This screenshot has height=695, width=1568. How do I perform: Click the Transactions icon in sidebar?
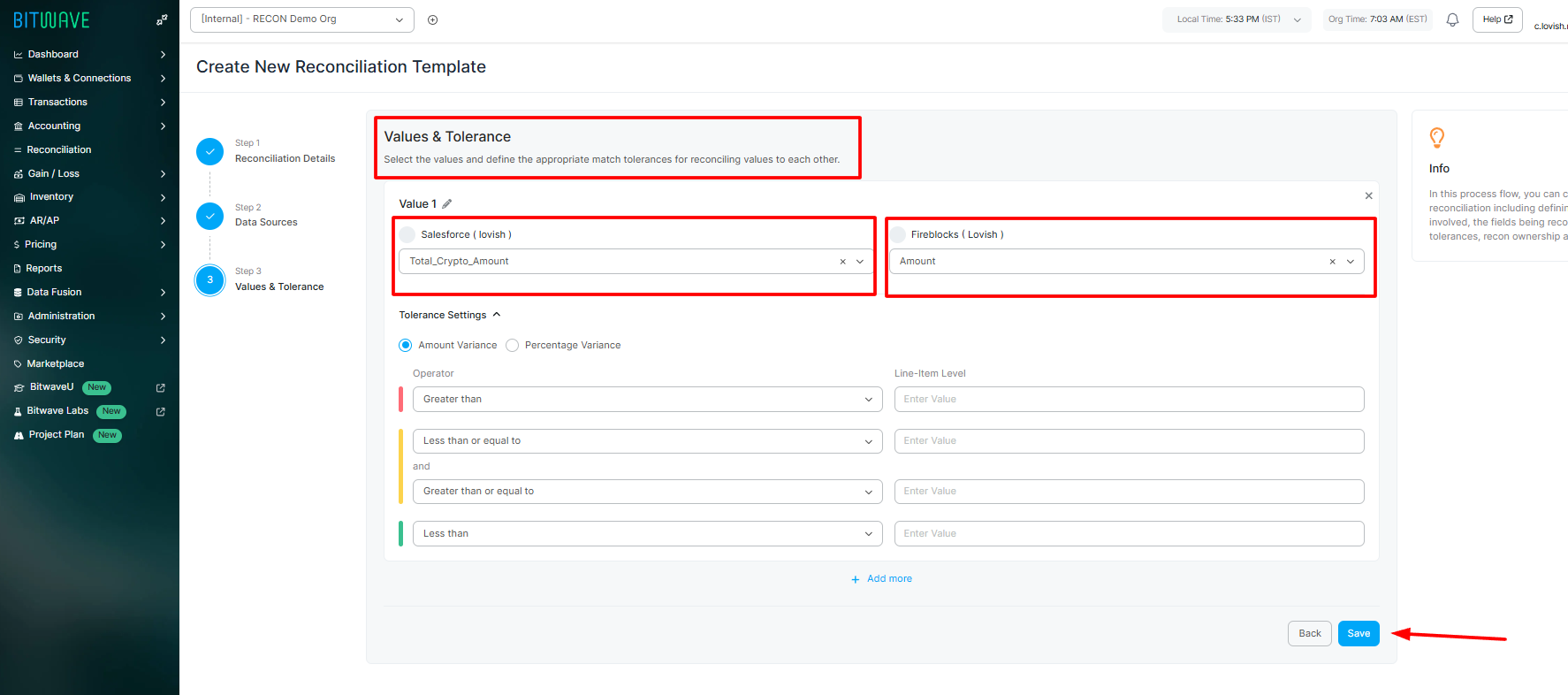(x=18, y=103)
